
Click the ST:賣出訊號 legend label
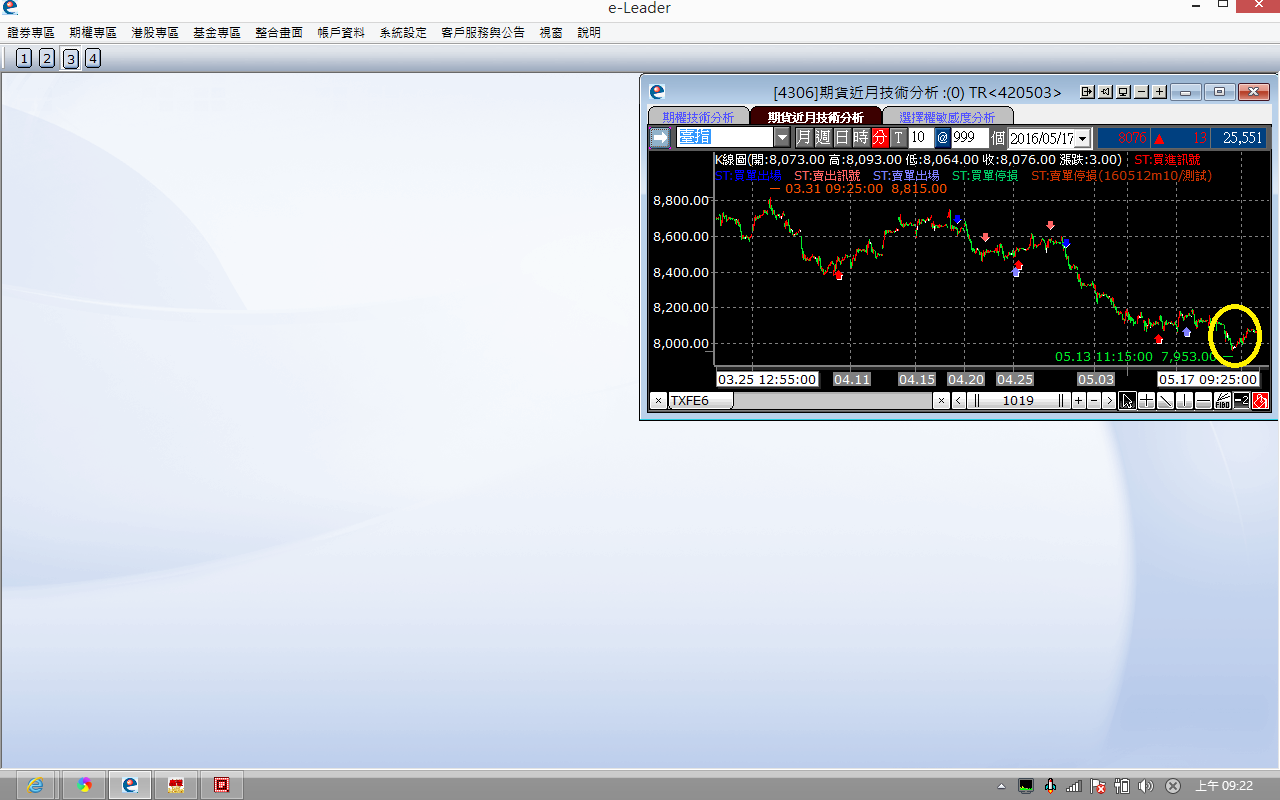point(827,175)
